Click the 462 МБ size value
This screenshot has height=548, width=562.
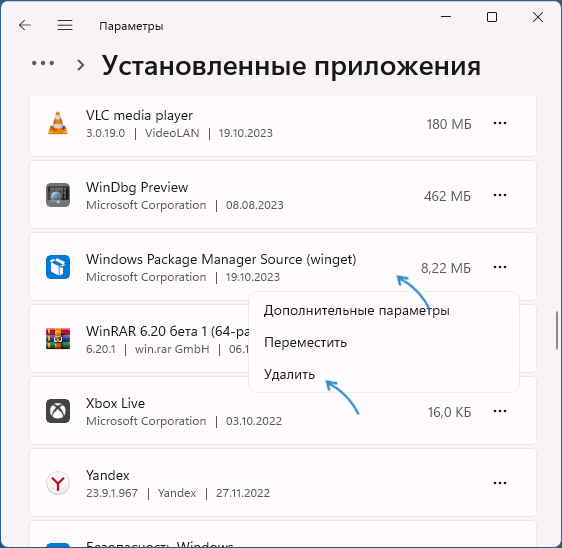447,196
